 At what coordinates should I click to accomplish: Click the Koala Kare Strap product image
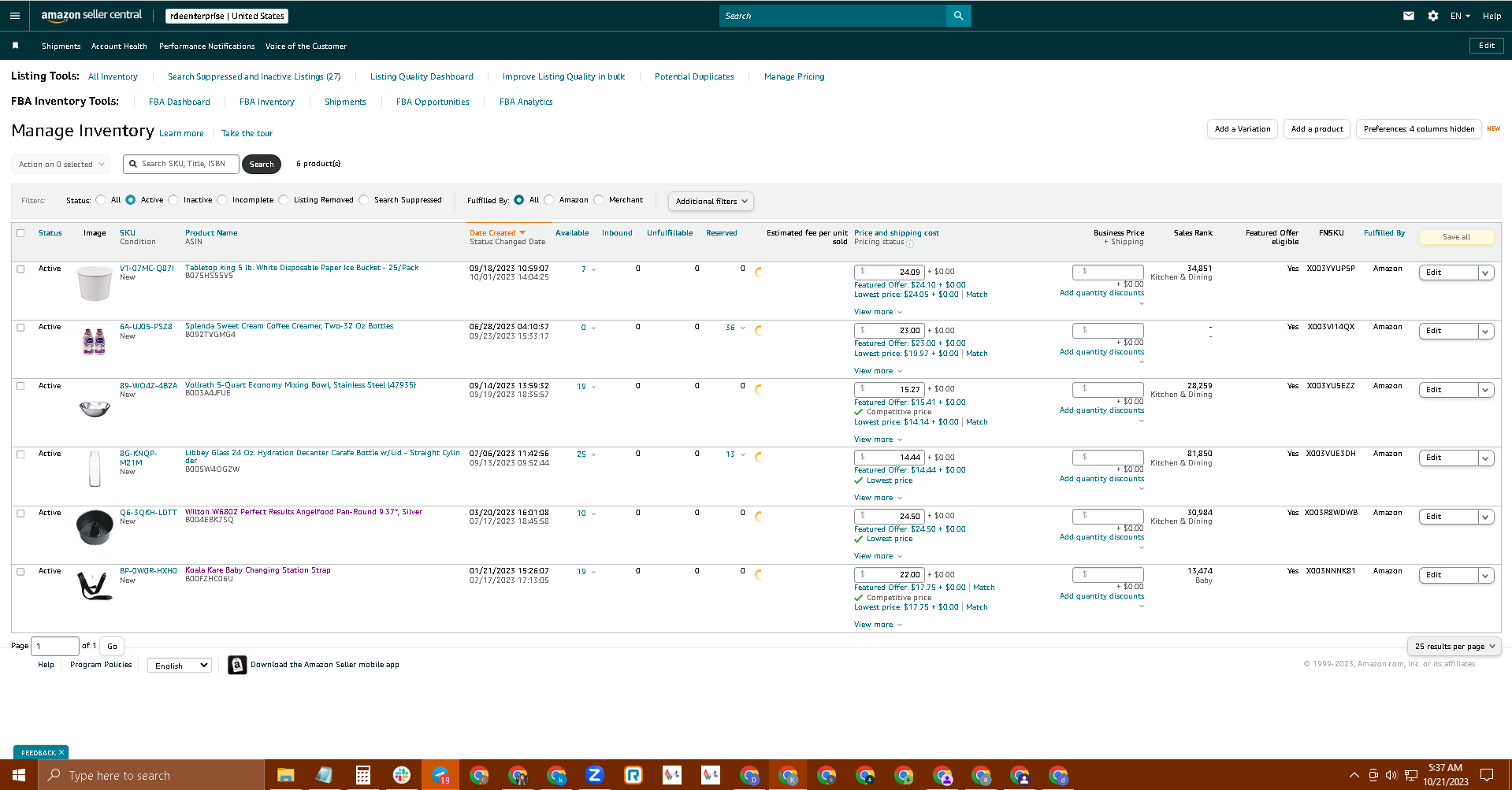coord(95,585)
